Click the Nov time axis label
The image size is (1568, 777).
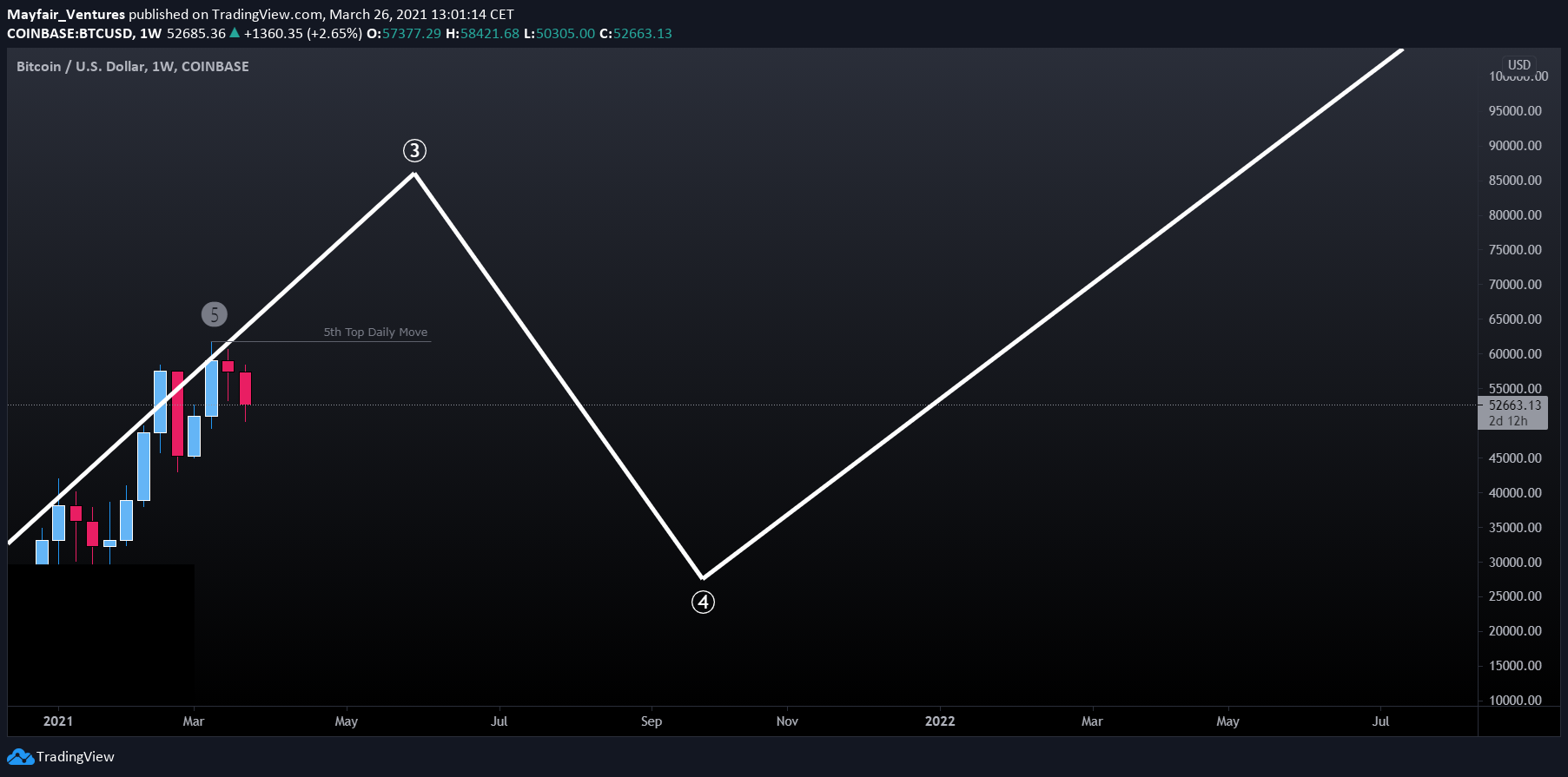pos(787,721)
